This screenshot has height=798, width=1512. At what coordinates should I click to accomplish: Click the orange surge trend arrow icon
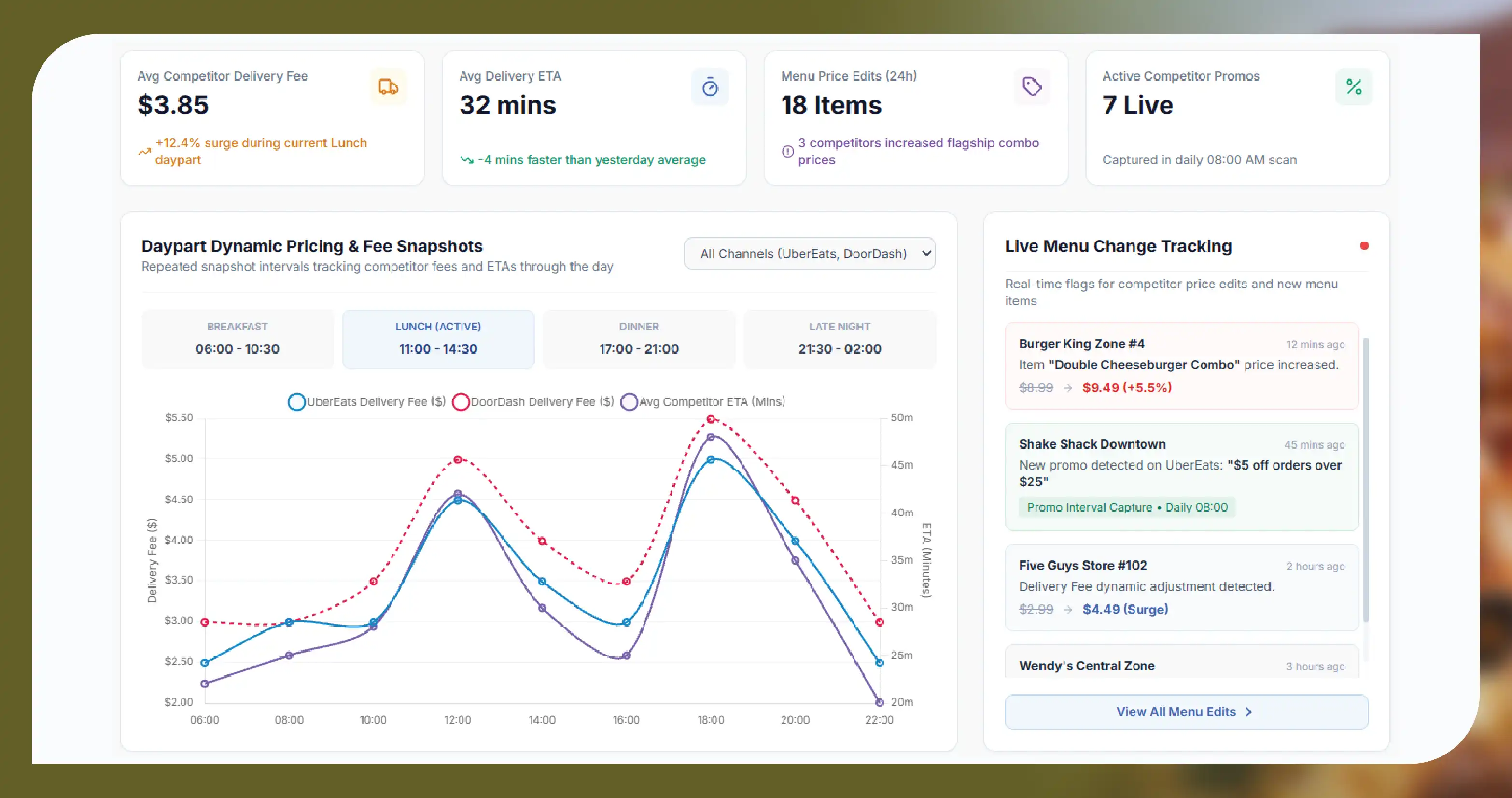[x=144, y=152]
